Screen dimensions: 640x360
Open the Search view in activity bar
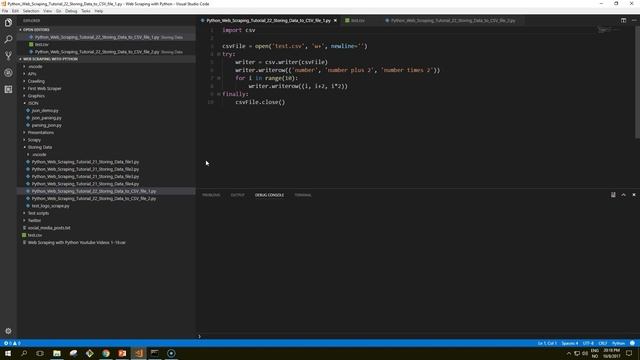8,39
